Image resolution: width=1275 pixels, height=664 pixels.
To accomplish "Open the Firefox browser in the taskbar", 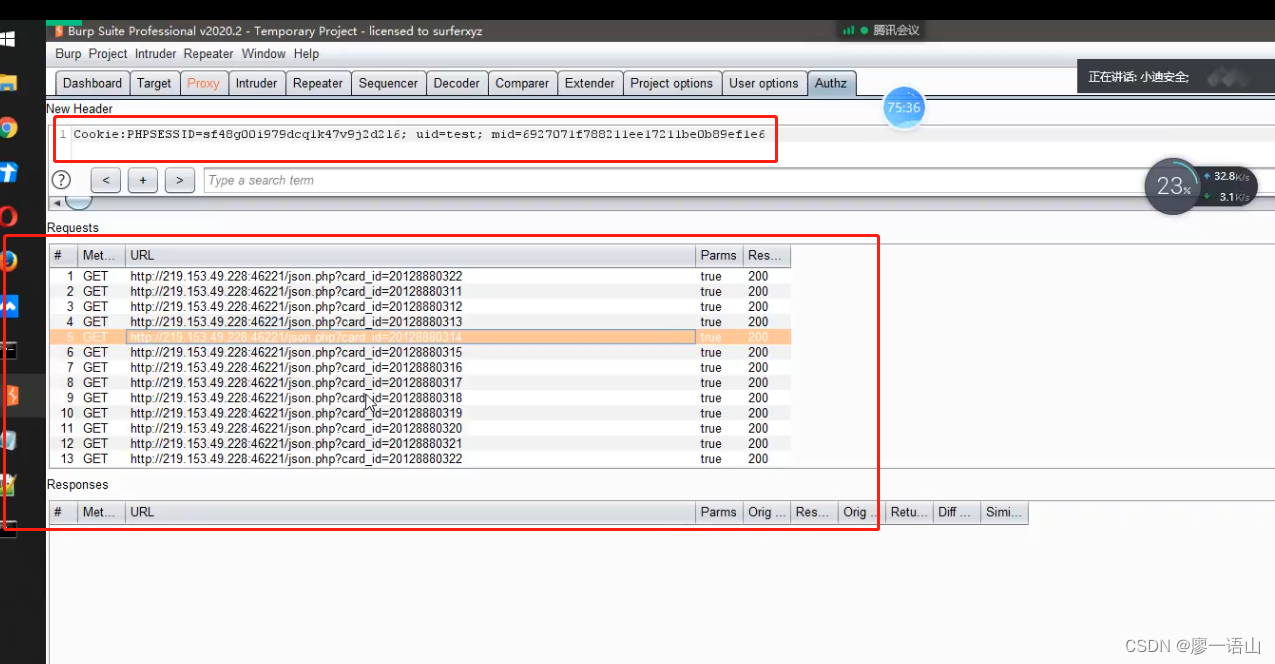I will (x=8, y=261).
